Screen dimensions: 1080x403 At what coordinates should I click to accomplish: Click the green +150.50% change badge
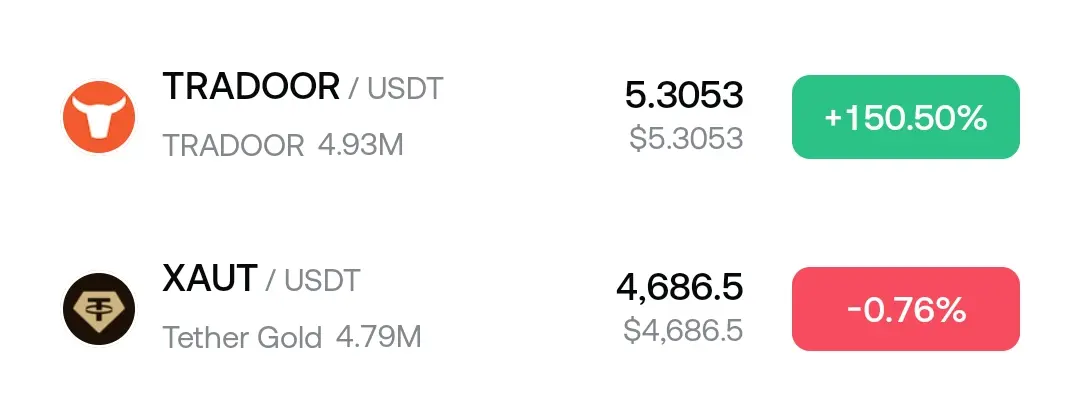point(906,117)
